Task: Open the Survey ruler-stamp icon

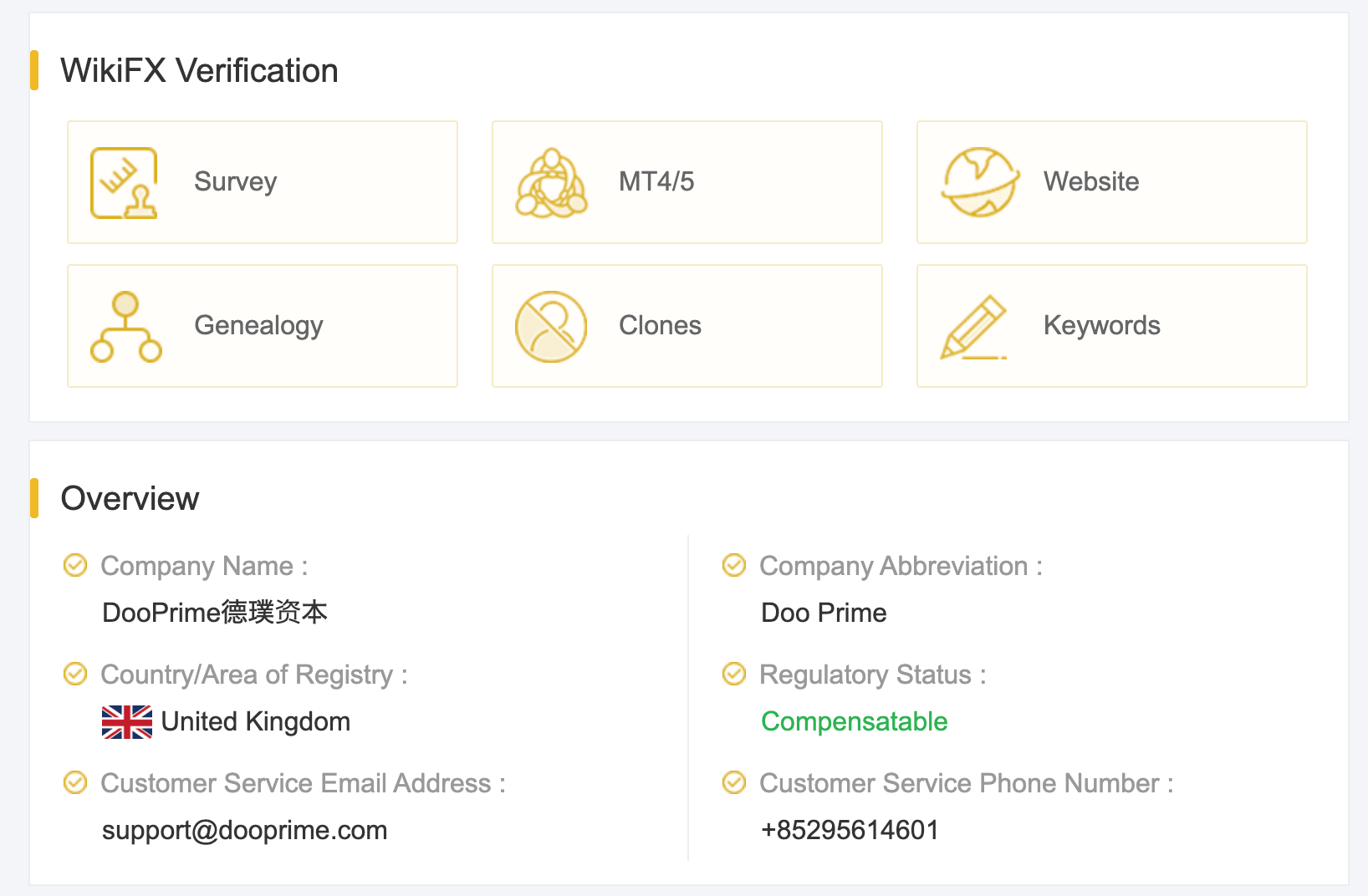Action: 124,183
